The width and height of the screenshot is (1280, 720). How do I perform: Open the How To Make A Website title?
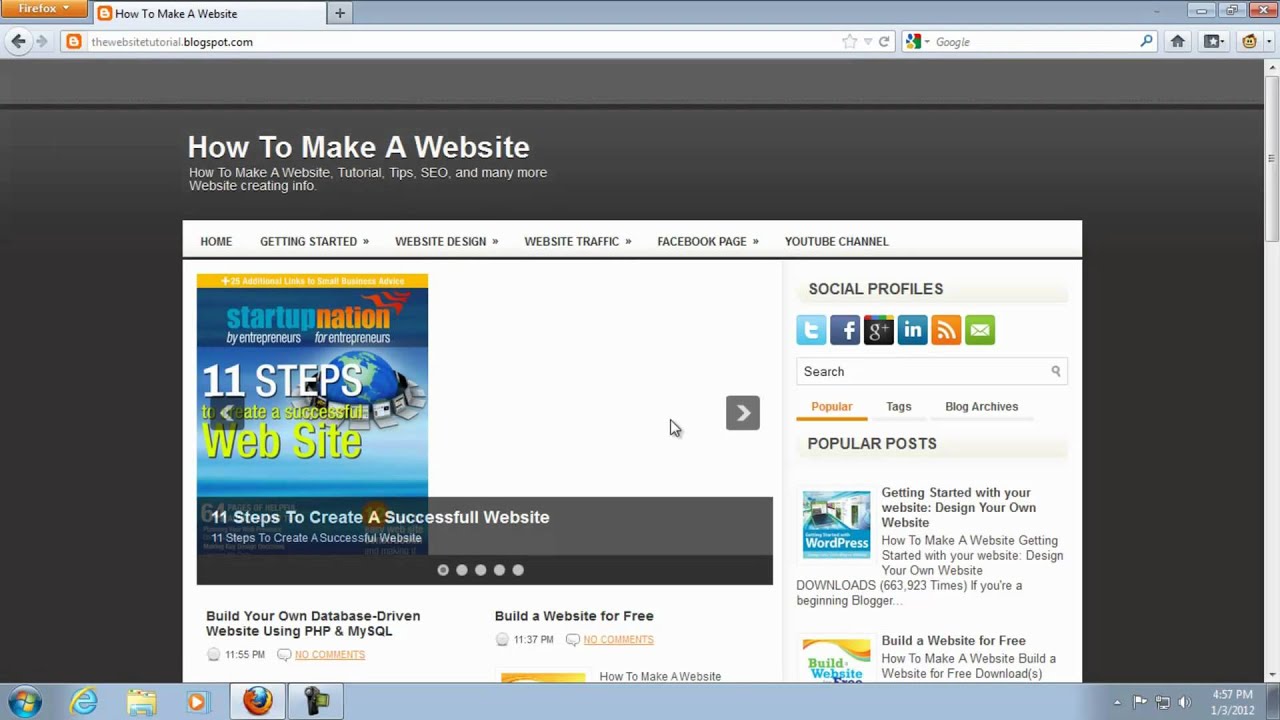coord(358,147)
